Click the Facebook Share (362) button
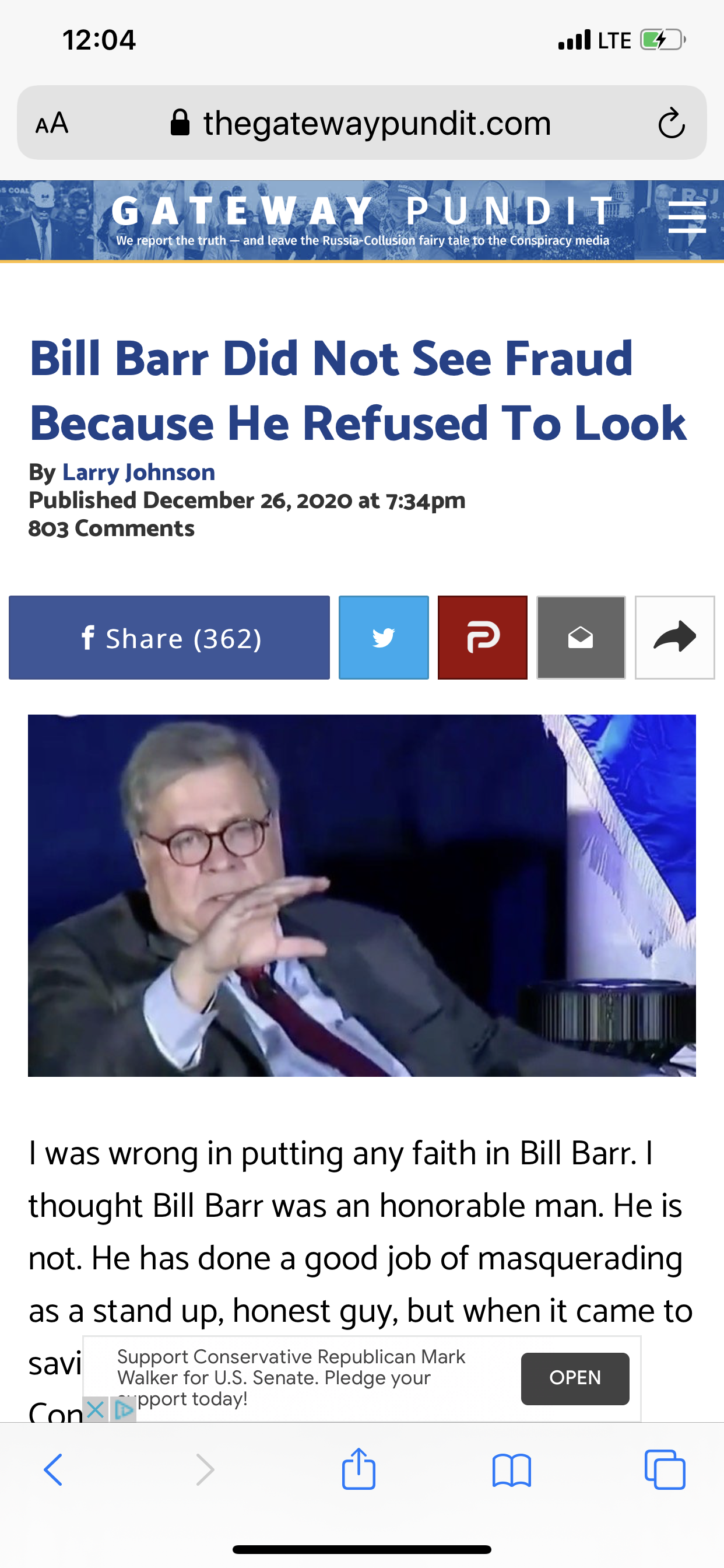Viewport: 724px width, 1568px height. pyautogui.click(x=169, y=638)
